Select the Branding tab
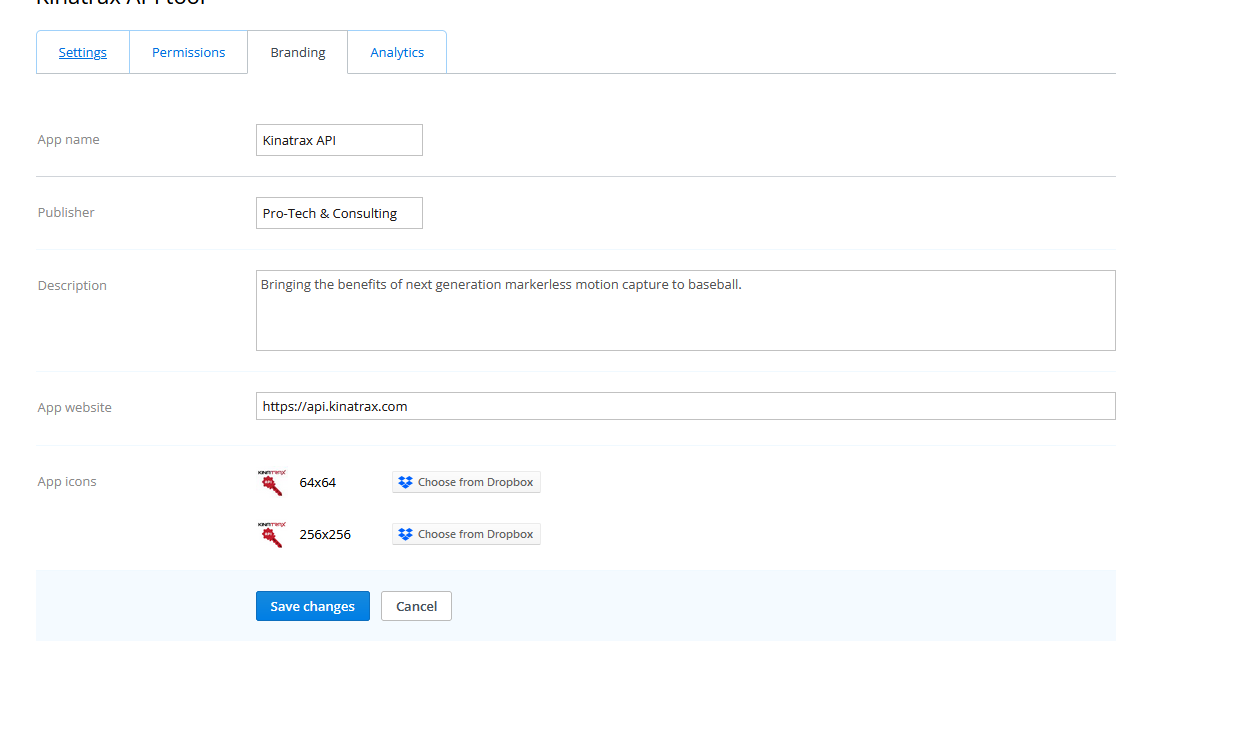1253x743 pixels. click(297, 53)
